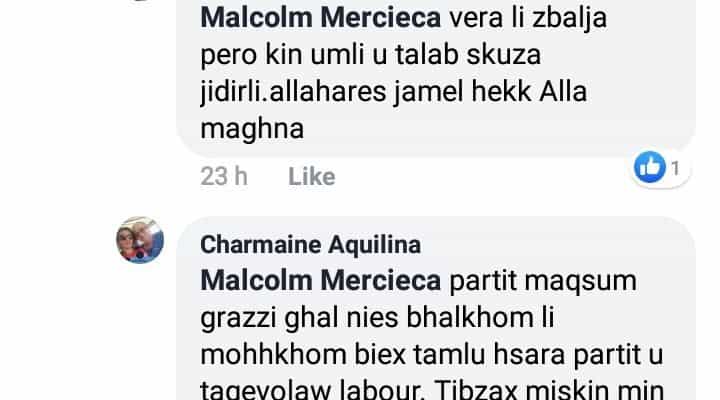Click the partially visible avatar at top
The height and width of the screenshot is (400, 720).
click(x=140, y=1)
